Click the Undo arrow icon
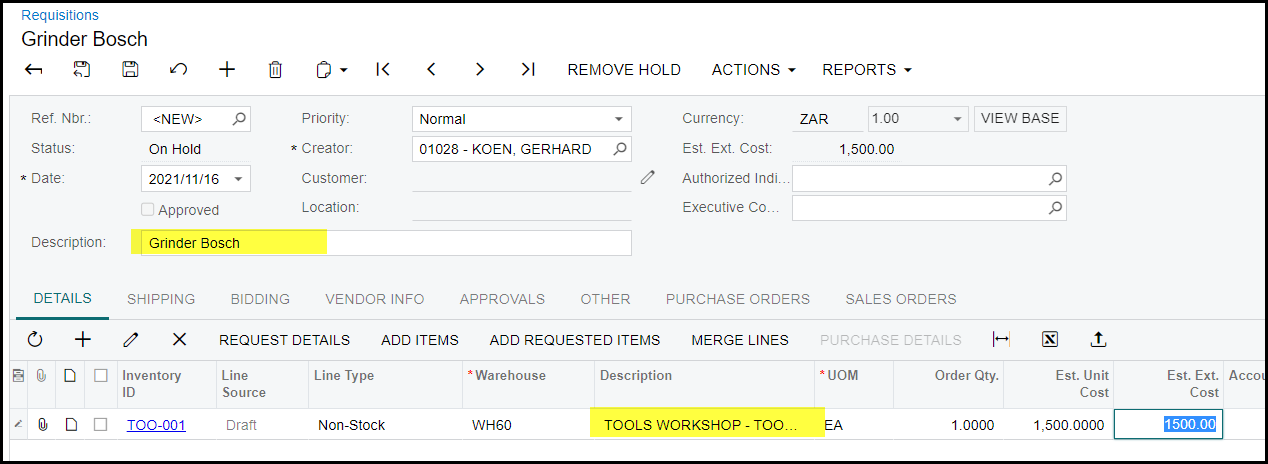 [x=178, y=70]
